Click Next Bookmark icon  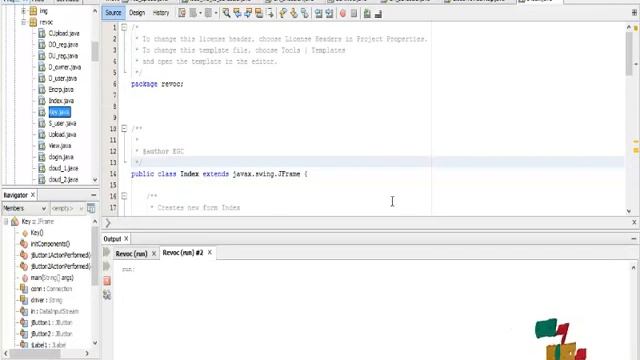[294, 13]
